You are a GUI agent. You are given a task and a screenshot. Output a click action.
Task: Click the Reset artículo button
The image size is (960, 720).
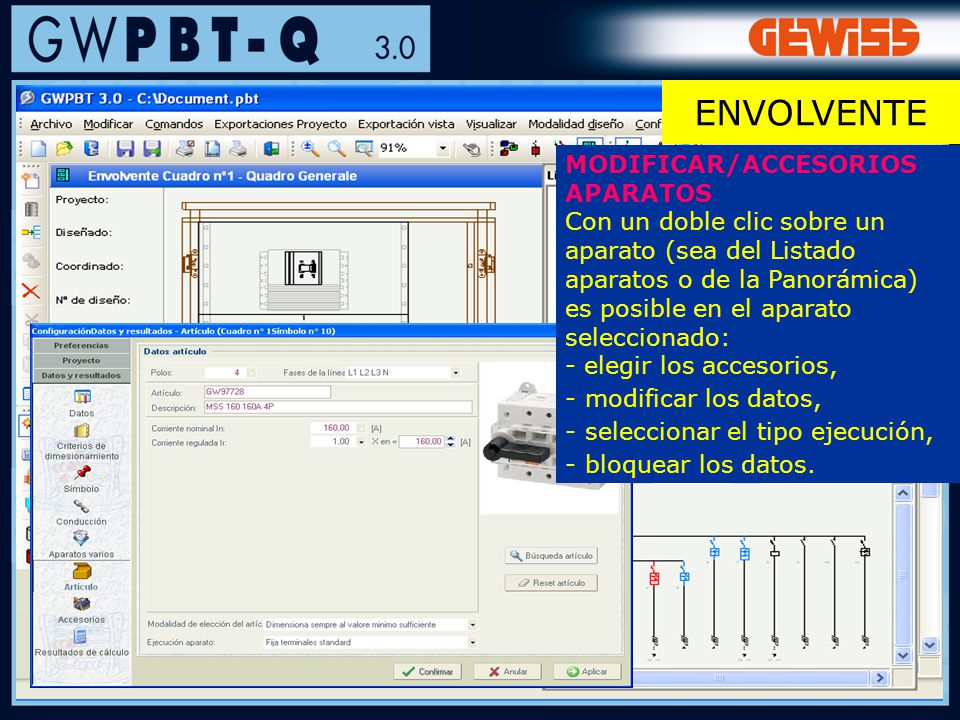click(551, 583)
